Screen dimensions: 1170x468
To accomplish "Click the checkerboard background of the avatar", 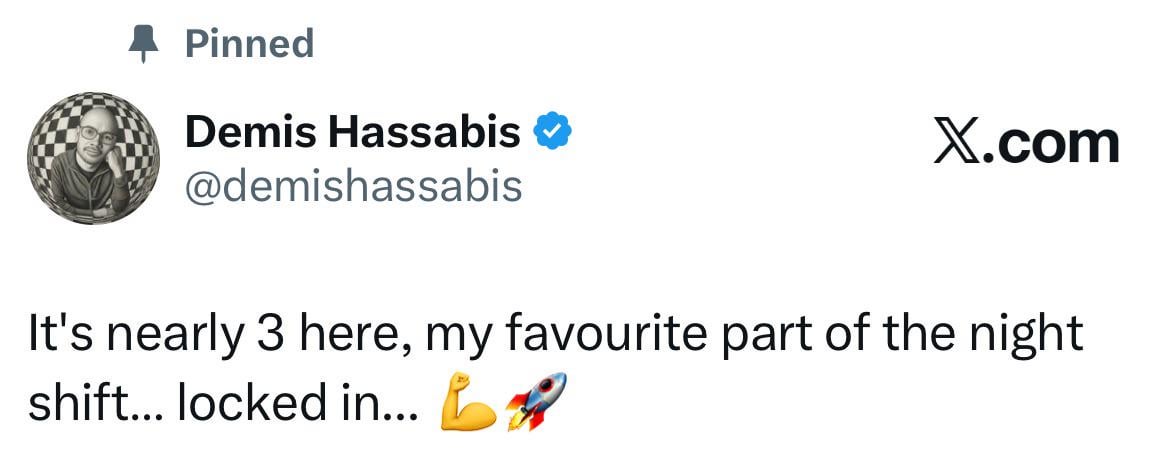I will click(x=138, y=130).
